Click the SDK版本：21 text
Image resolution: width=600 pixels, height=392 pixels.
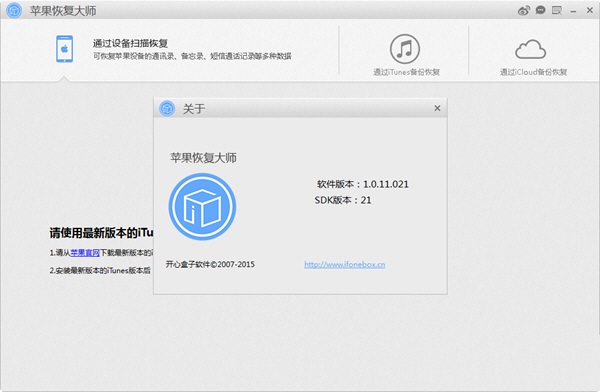coord(343,200)
